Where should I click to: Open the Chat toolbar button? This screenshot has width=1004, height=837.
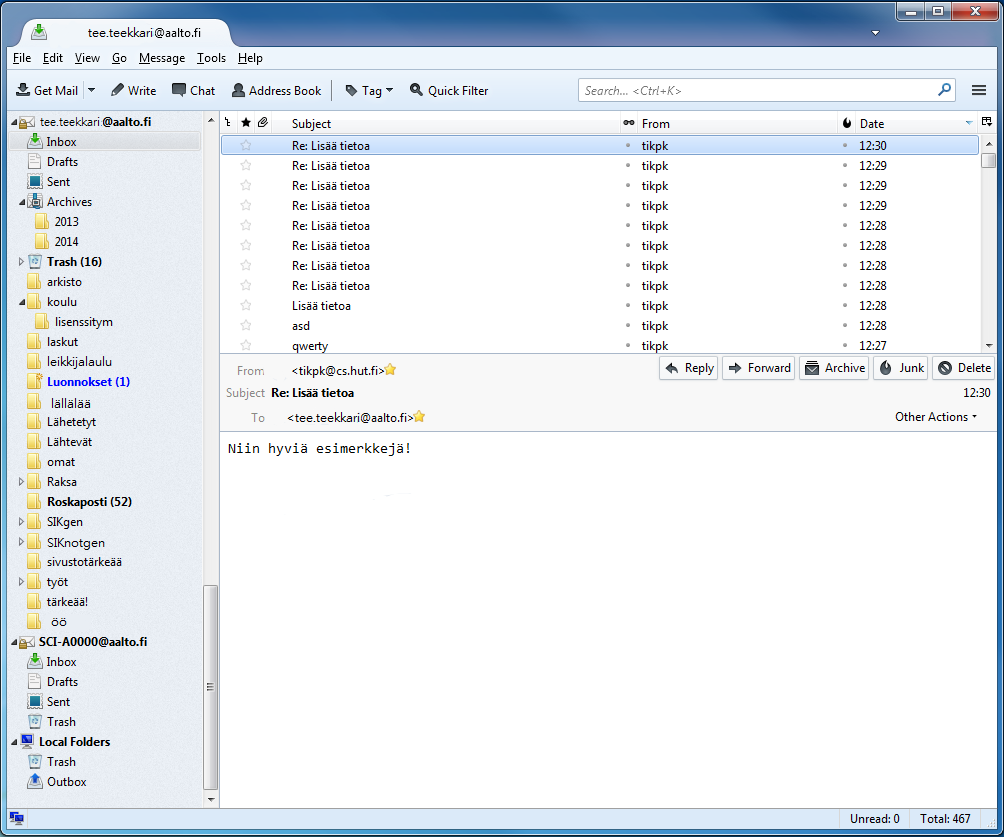(193, 90)
